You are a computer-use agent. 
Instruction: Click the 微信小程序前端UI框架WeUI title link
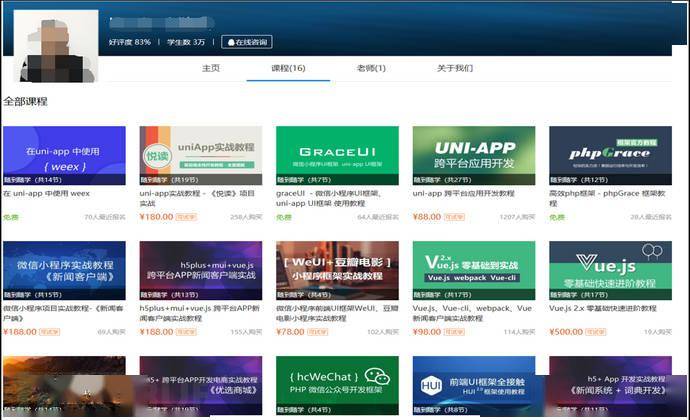pyautogui.click(x=337, y=313)
